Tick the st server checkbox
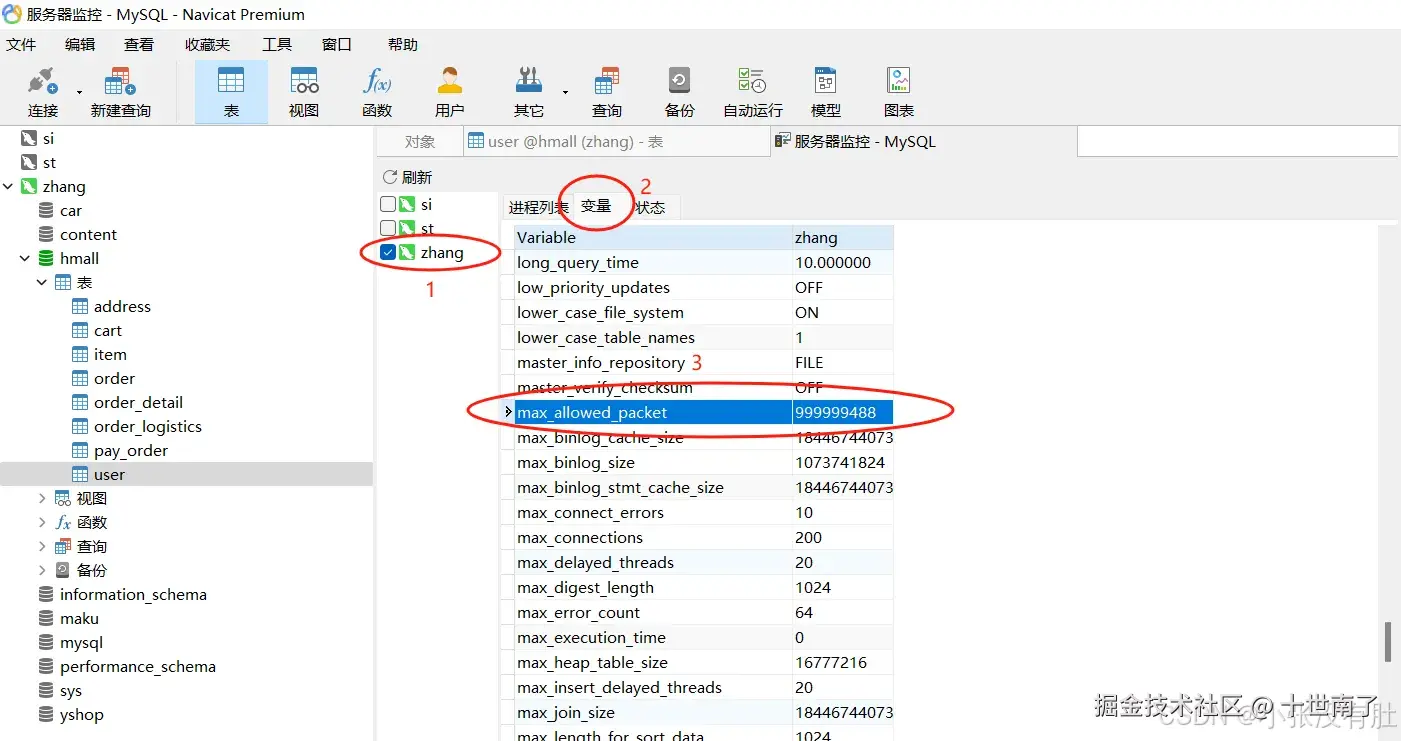 point(388,228)
